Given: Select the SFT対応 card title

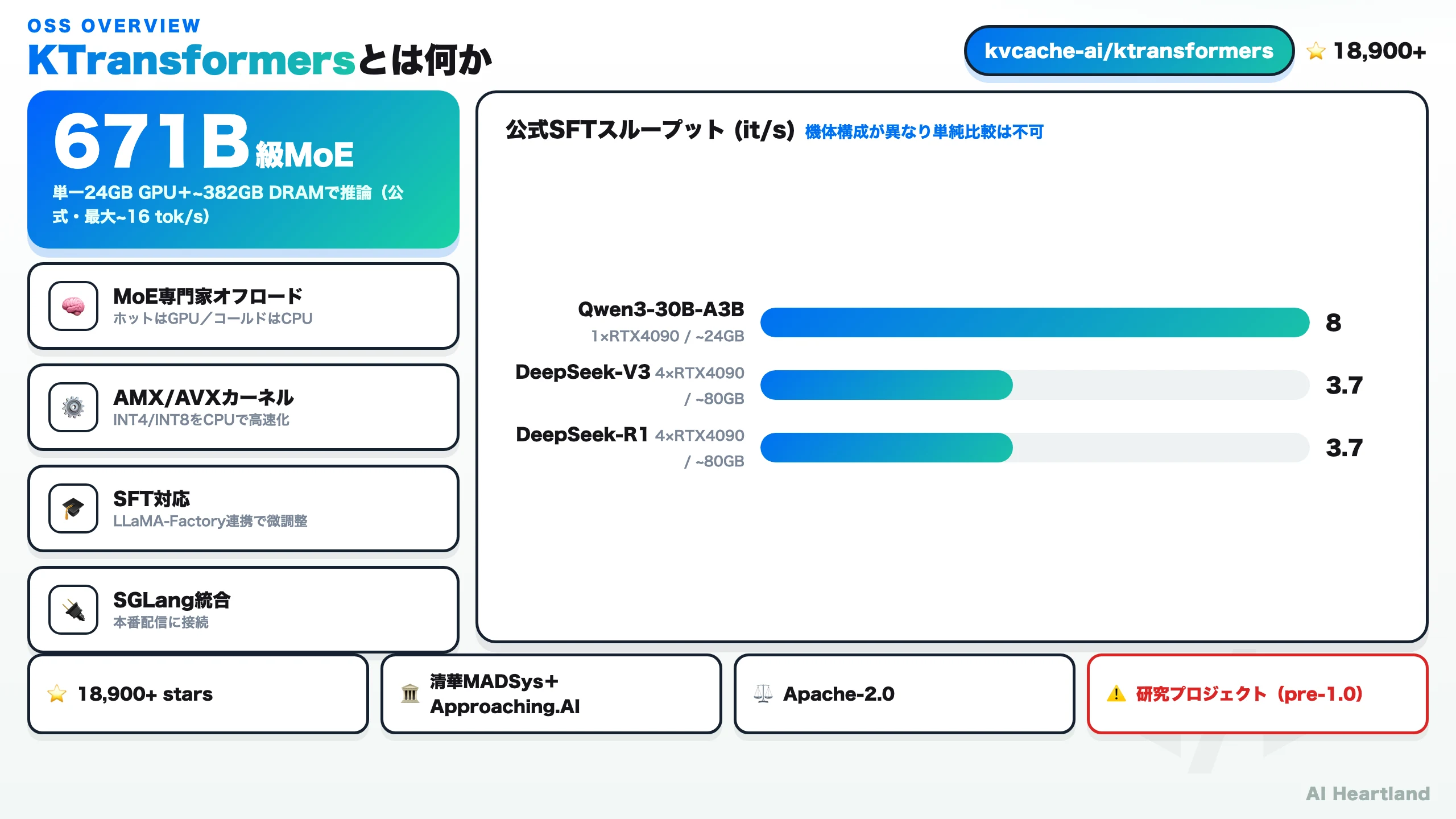Looking at the screenshot, I should point(151,499).
